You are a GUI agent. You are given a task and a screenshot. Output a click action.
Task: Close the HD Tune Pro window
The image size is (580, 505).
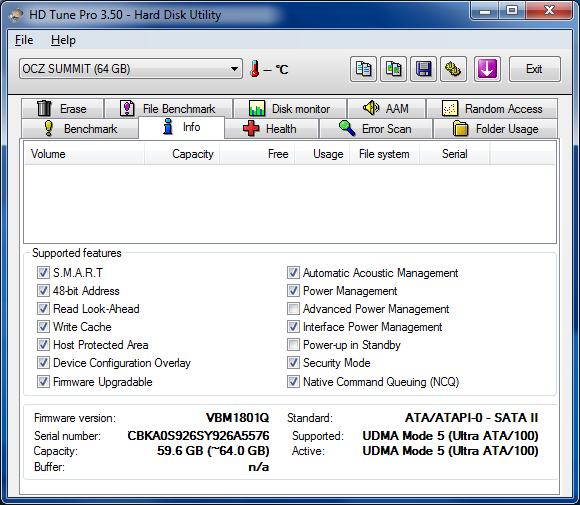pos(550,11)
